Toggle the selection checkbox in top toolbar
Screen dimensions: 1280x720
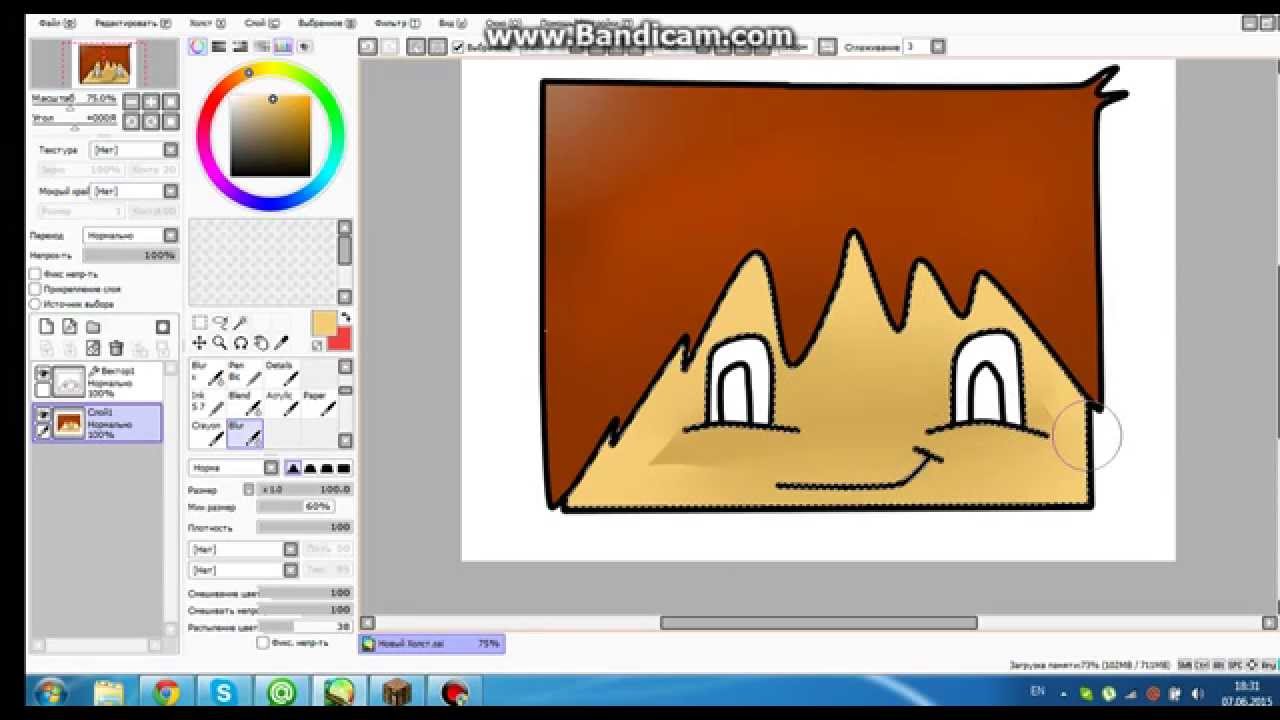(x=458, y=46)
